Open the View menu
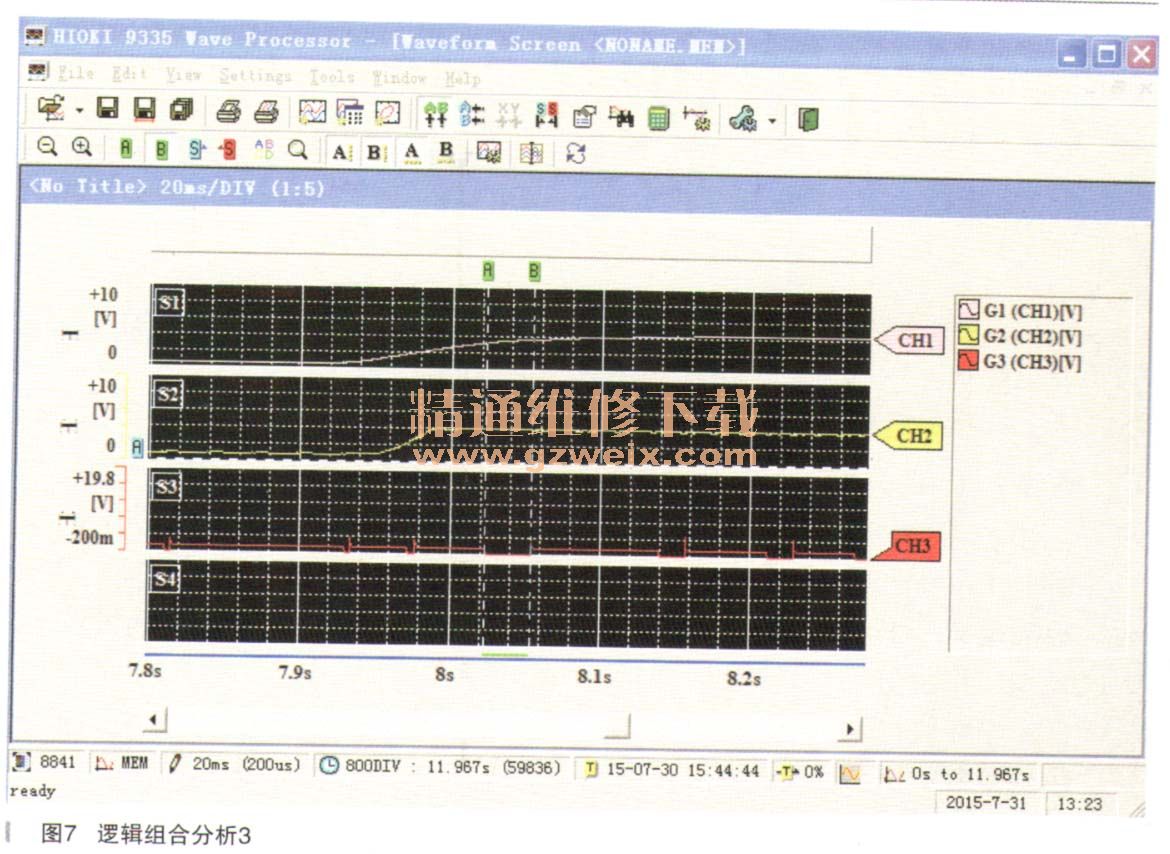This screenshot has width=1170, height=854. (x=184, y=75)
